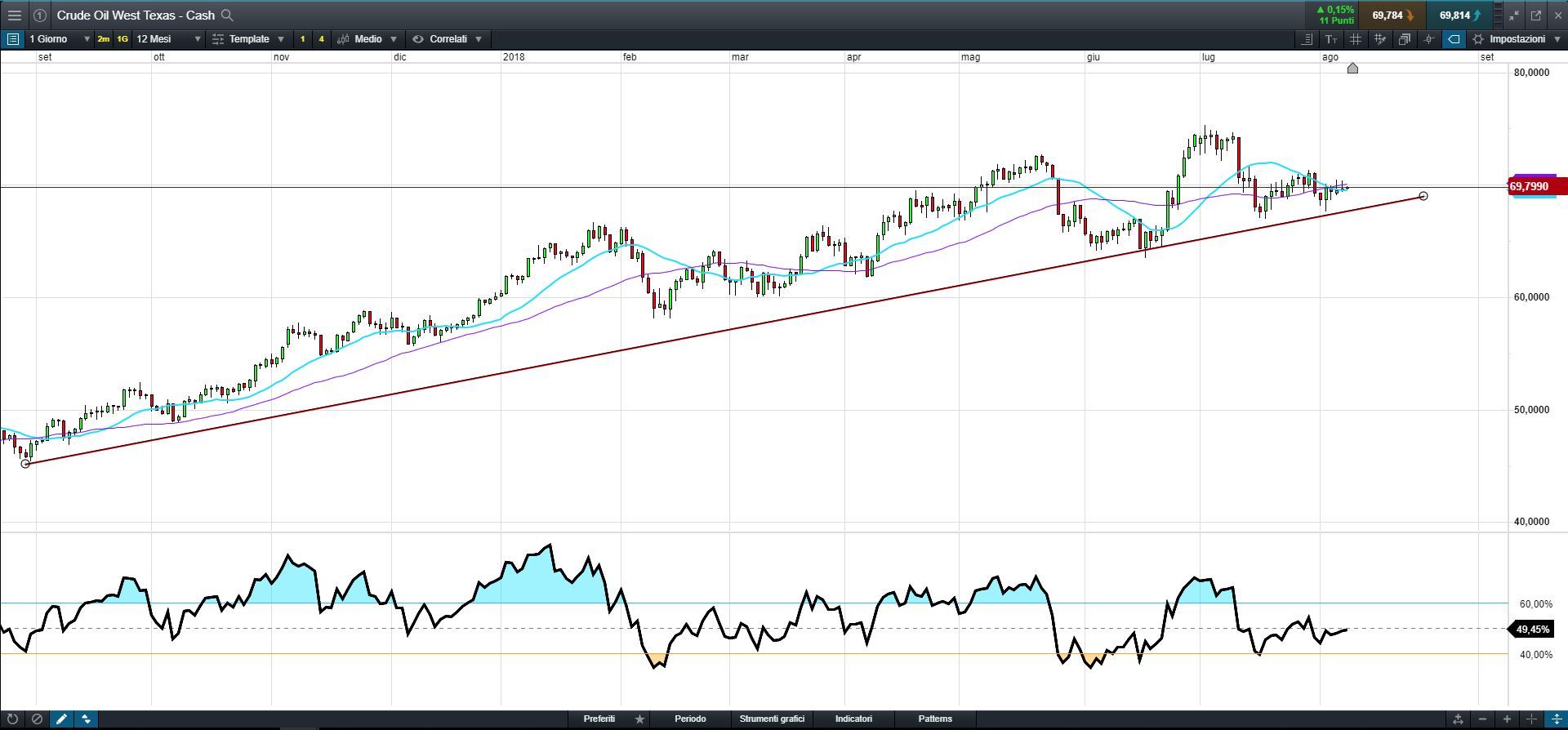This screenshot has width=1568, height=730.
Task: Click the 69,784 sell price button
Action: (1392, 15)
